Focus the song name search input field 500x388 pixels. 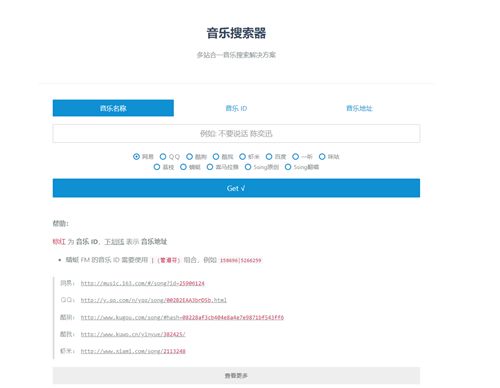pos(236,133)
